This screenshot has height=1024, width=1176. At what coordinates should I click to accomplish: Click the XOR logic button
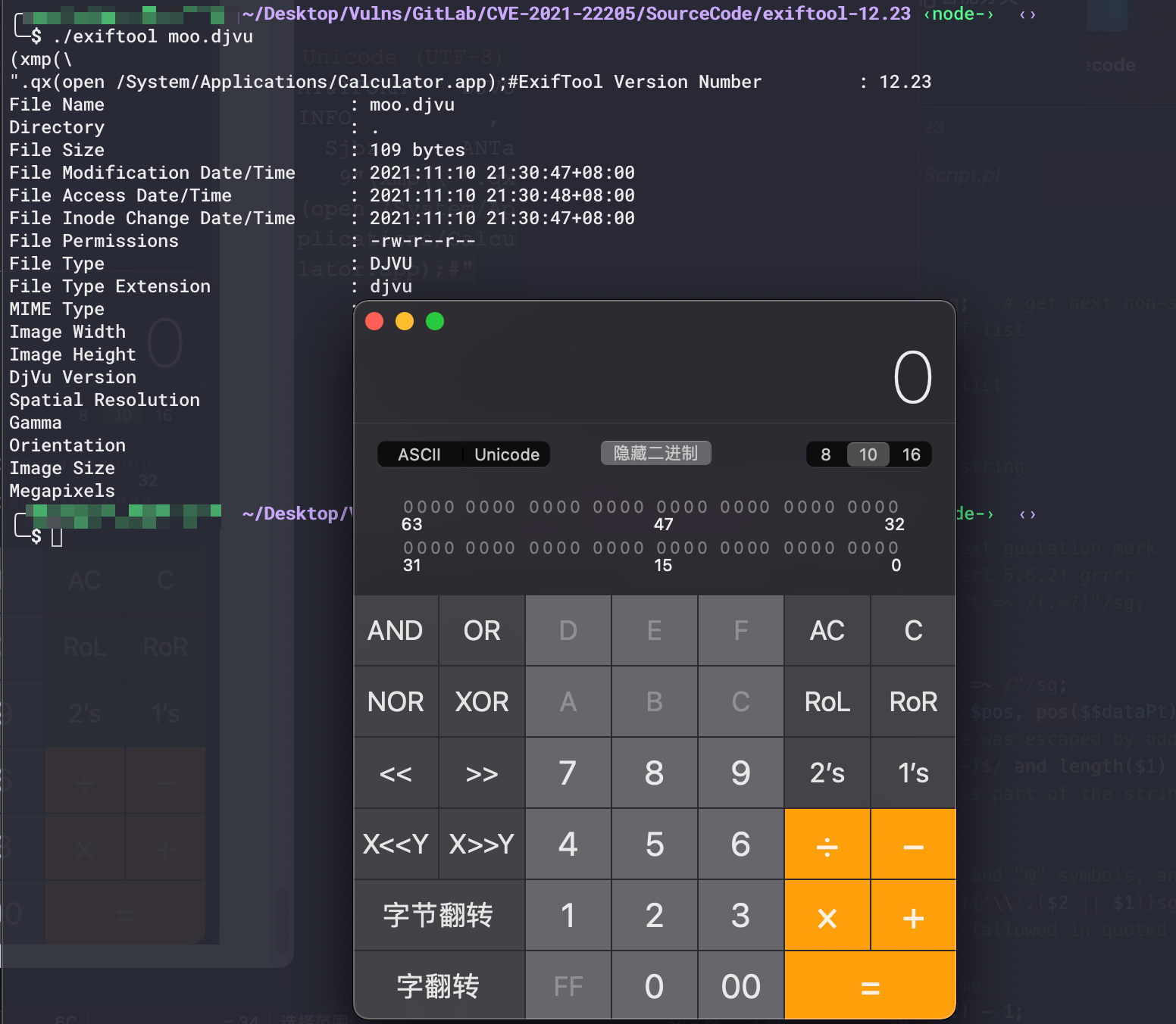(482, 702)
